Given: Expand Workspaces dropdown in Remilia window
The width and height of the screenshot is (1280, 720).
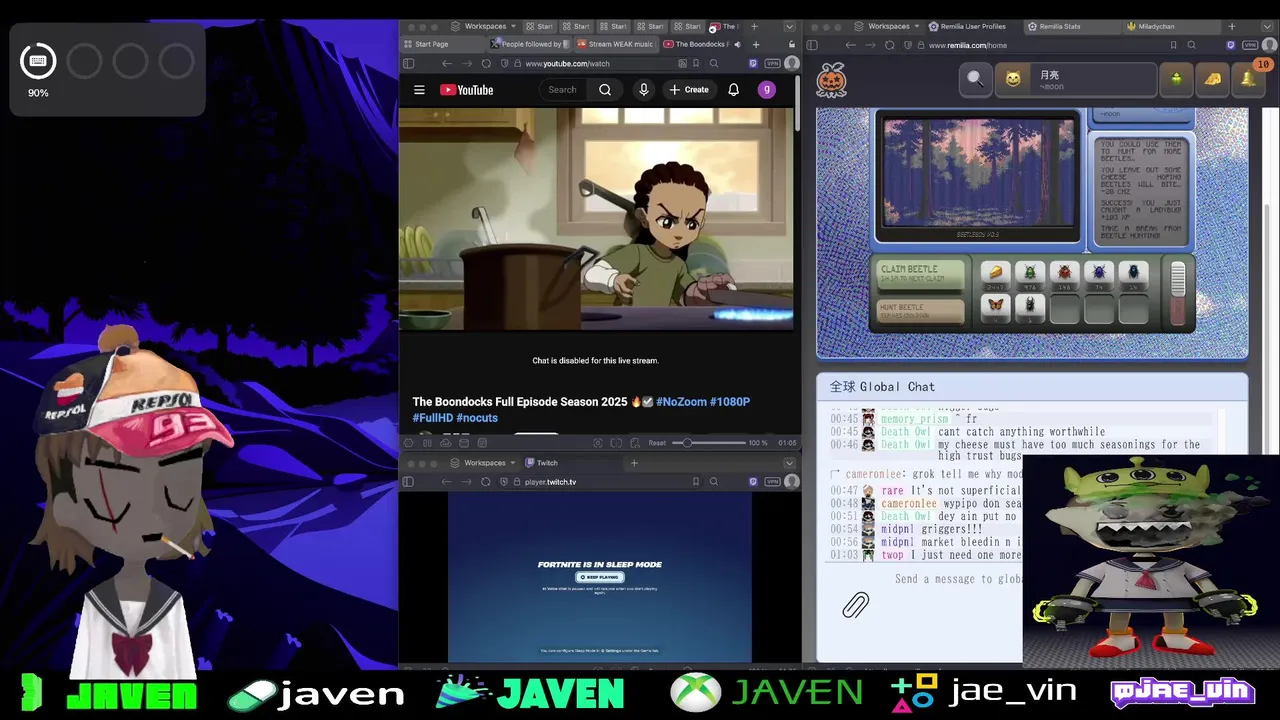Looking at the screenshot, I should tap(888, 27).
